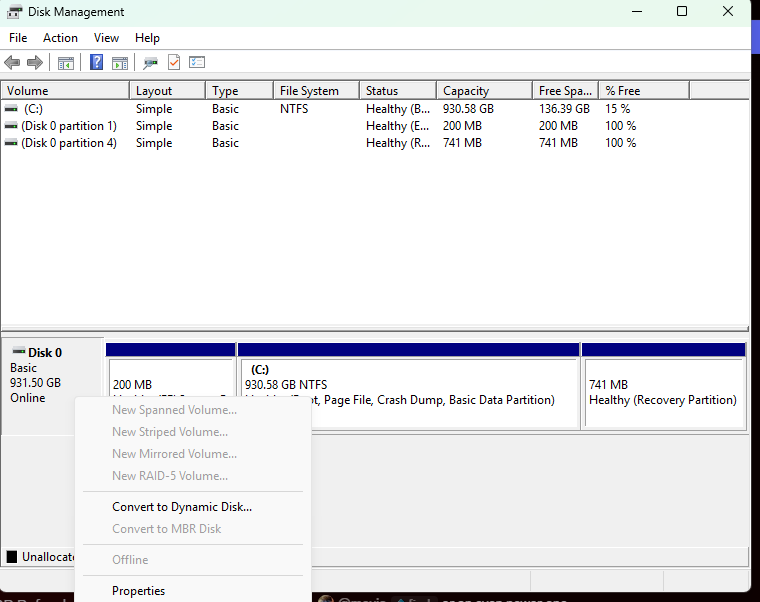Click the 930.58 GB capacity cell
This screenshot has width=760, height=602.
coord(468,109)
